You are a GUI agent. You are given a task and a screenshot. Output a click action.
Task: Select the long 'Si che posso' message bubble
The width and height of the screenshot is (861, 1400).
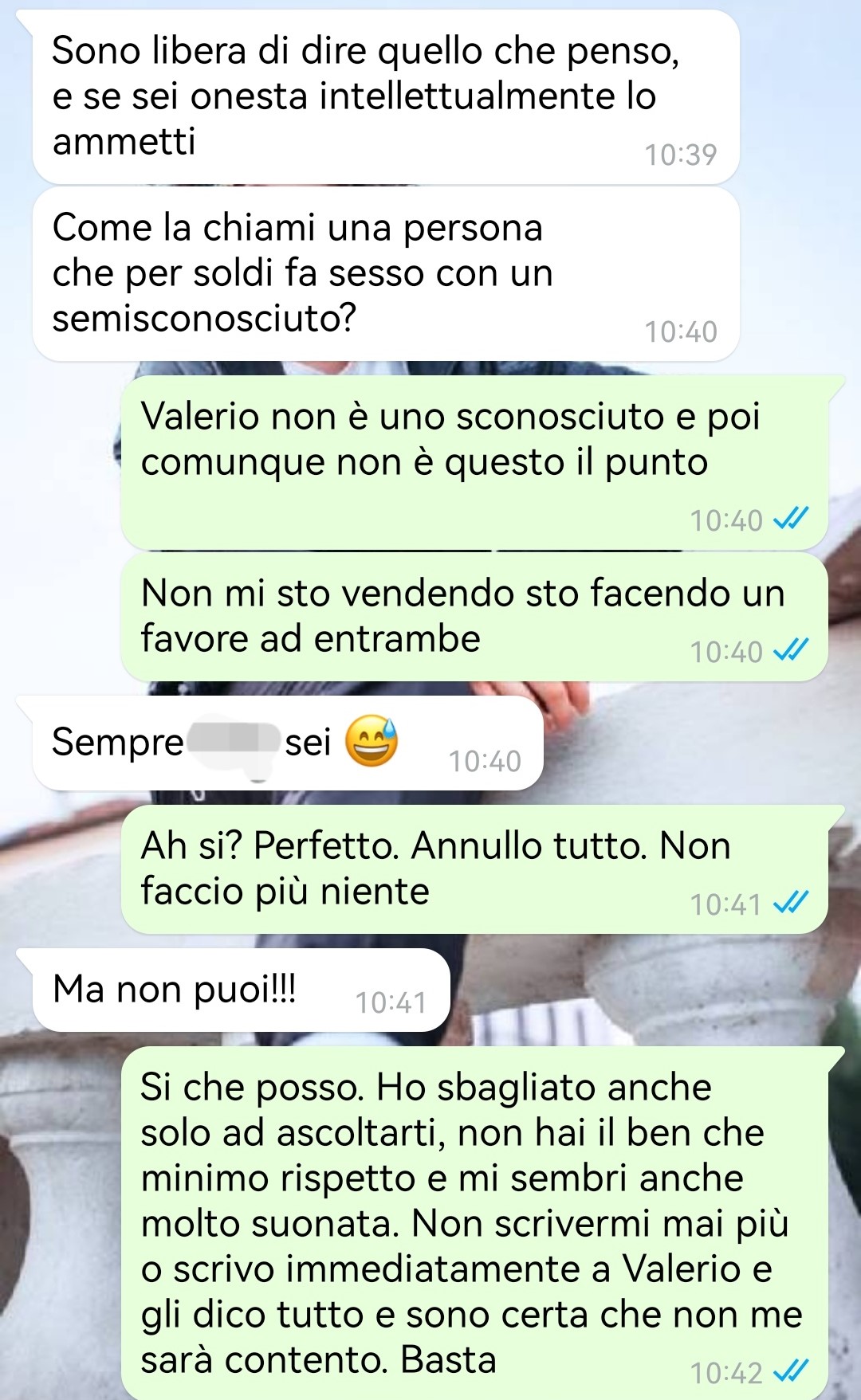point(474,1222)
